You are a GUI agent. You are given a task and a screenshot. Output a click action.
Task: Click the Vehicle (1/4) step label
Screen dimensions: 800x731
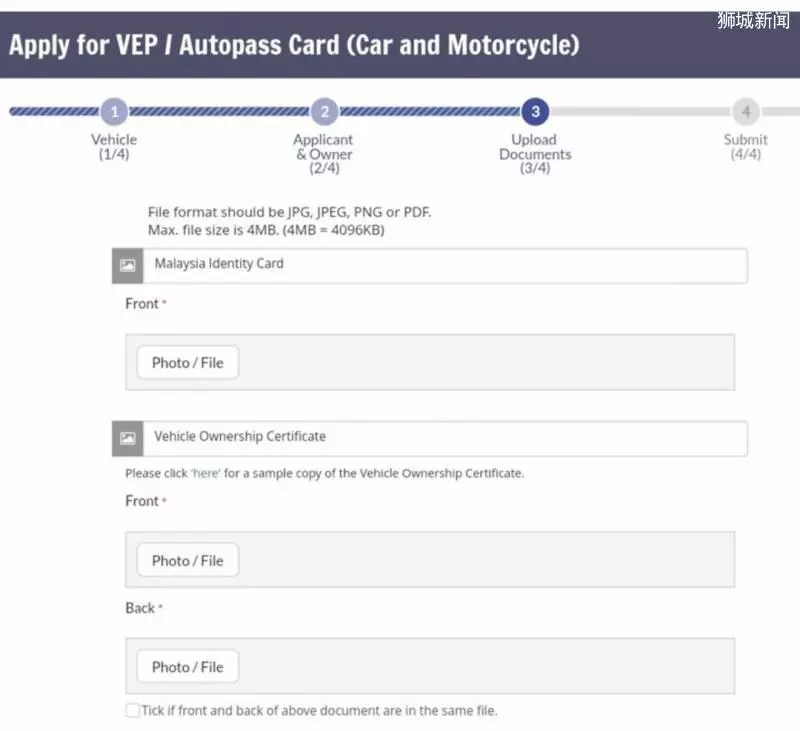click(x=114, y=147)
